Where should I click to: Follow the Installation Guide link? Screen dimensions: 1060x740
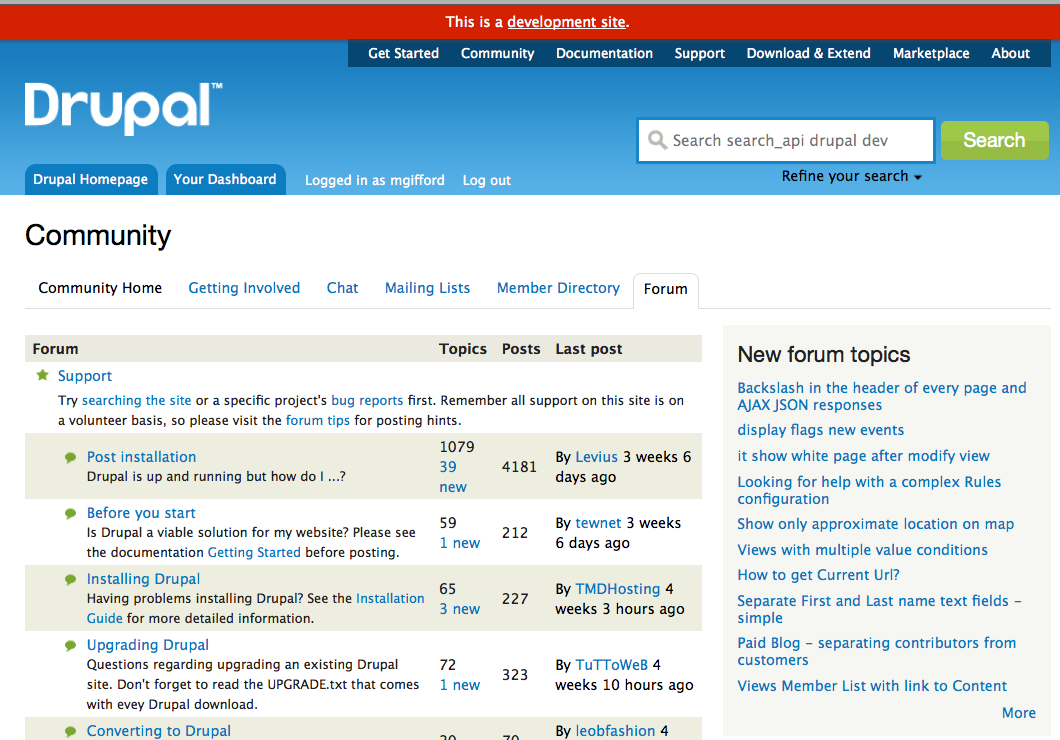[256, 608]
